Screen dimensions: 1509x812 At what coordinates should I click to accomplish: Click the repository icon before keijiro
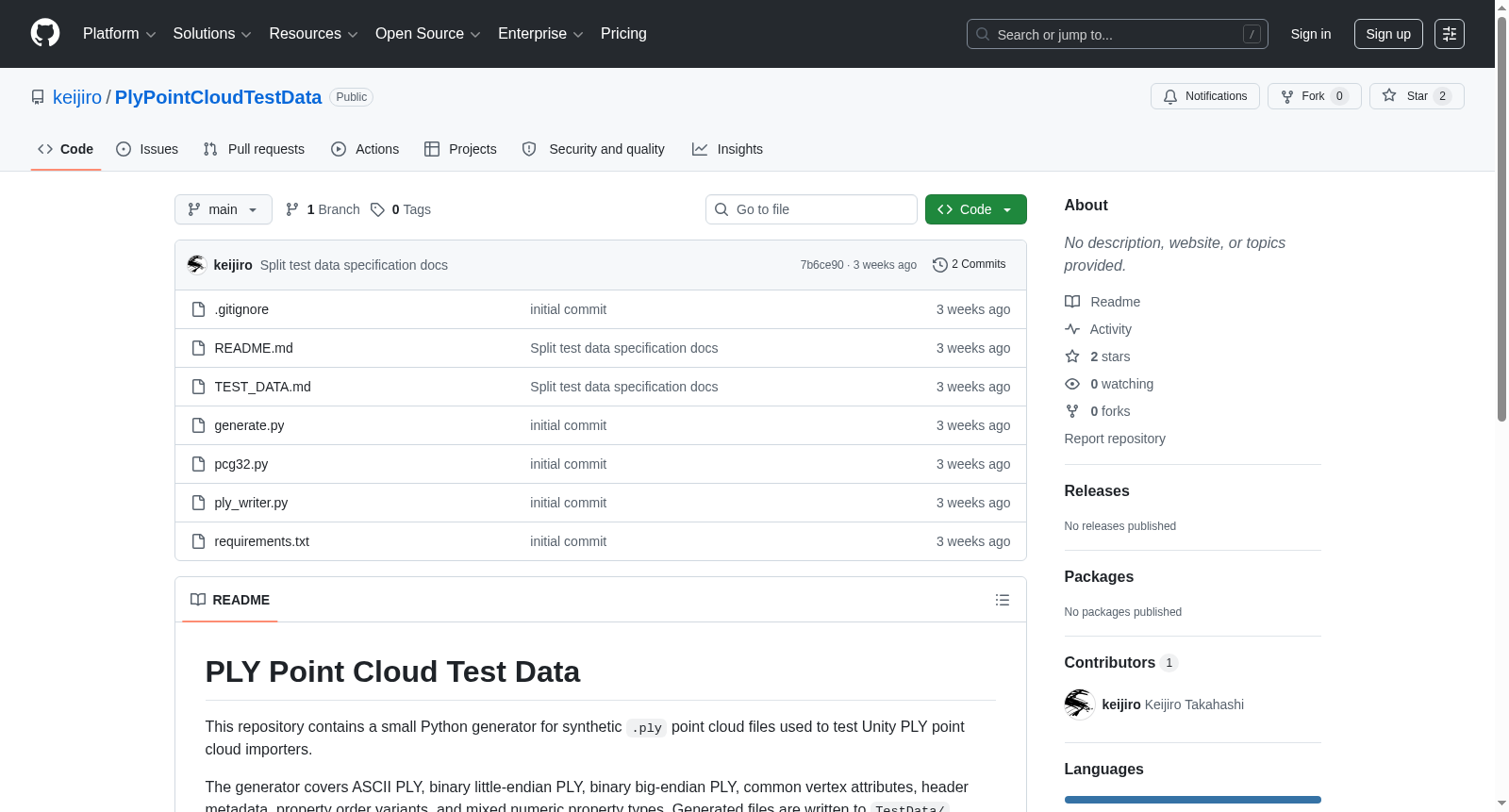click(38, 97)
